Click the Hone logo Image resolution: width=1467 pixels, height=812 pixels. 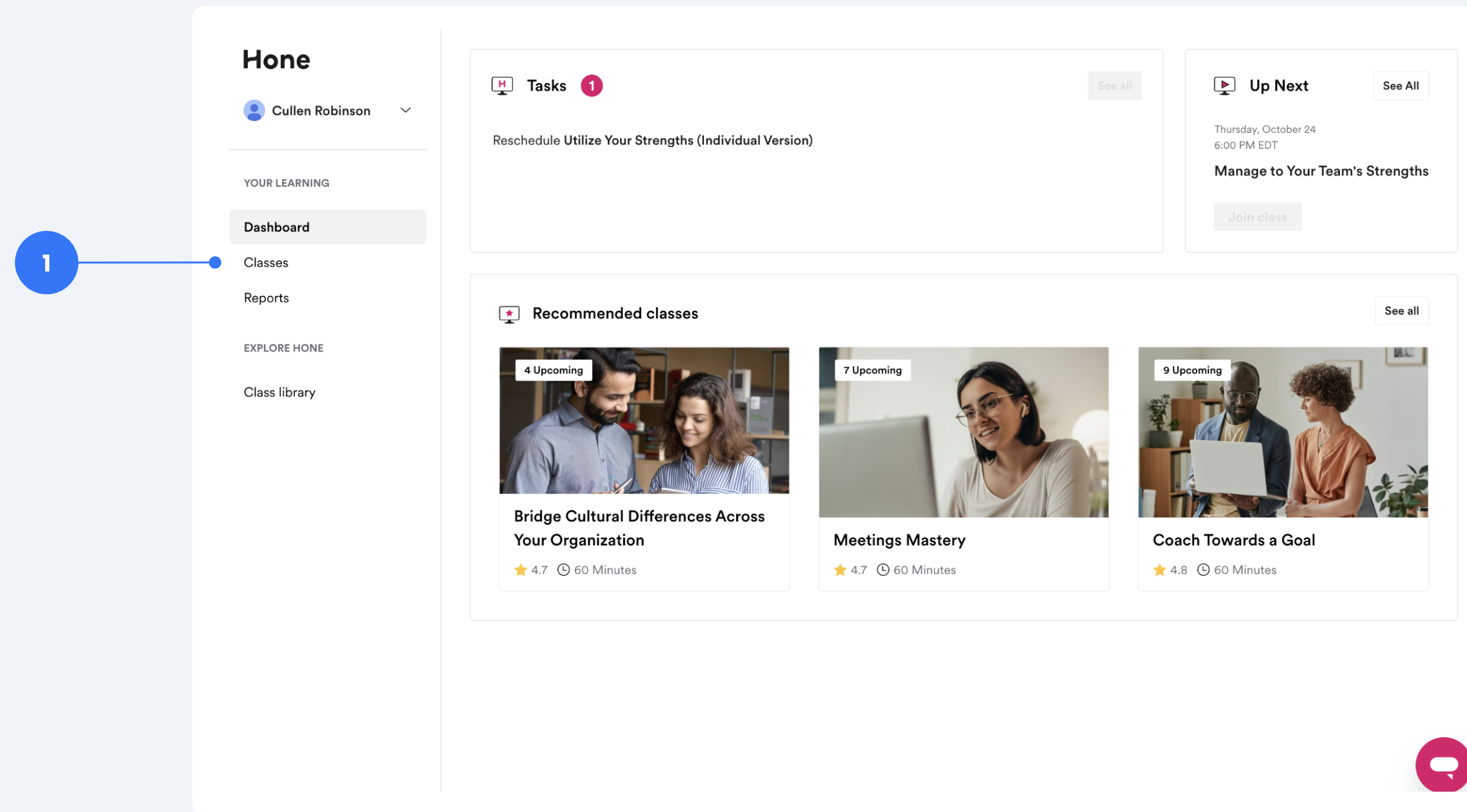276,59
